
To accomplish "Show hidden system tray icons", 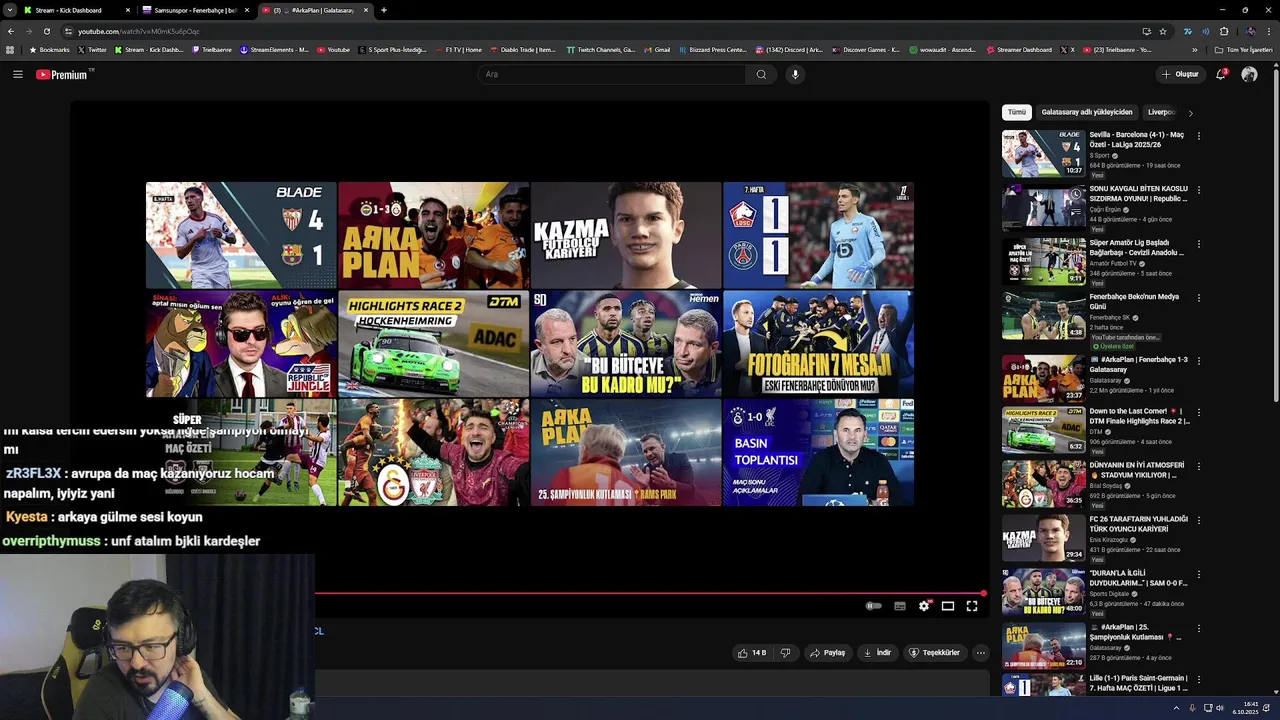I will coord(1176,708).
